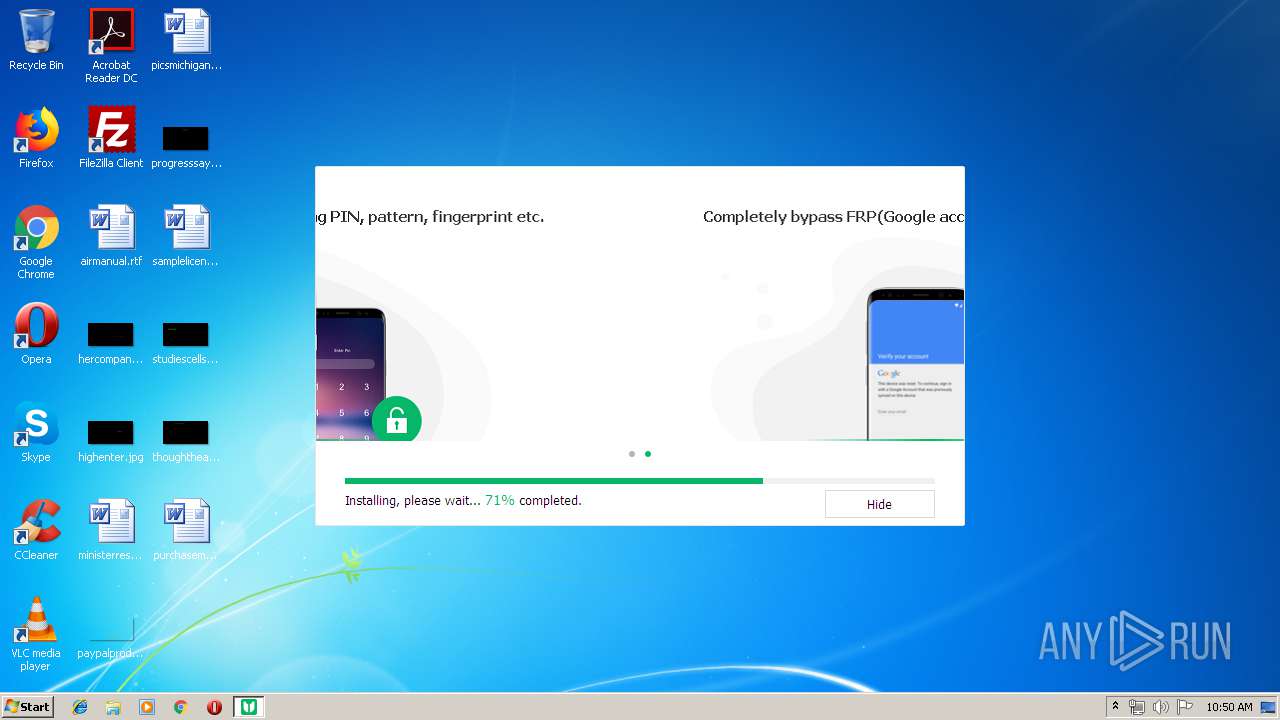This screenshot has width=1280, height=720.
Task: Click the PIN lock phone image
Action: [350, 374]
